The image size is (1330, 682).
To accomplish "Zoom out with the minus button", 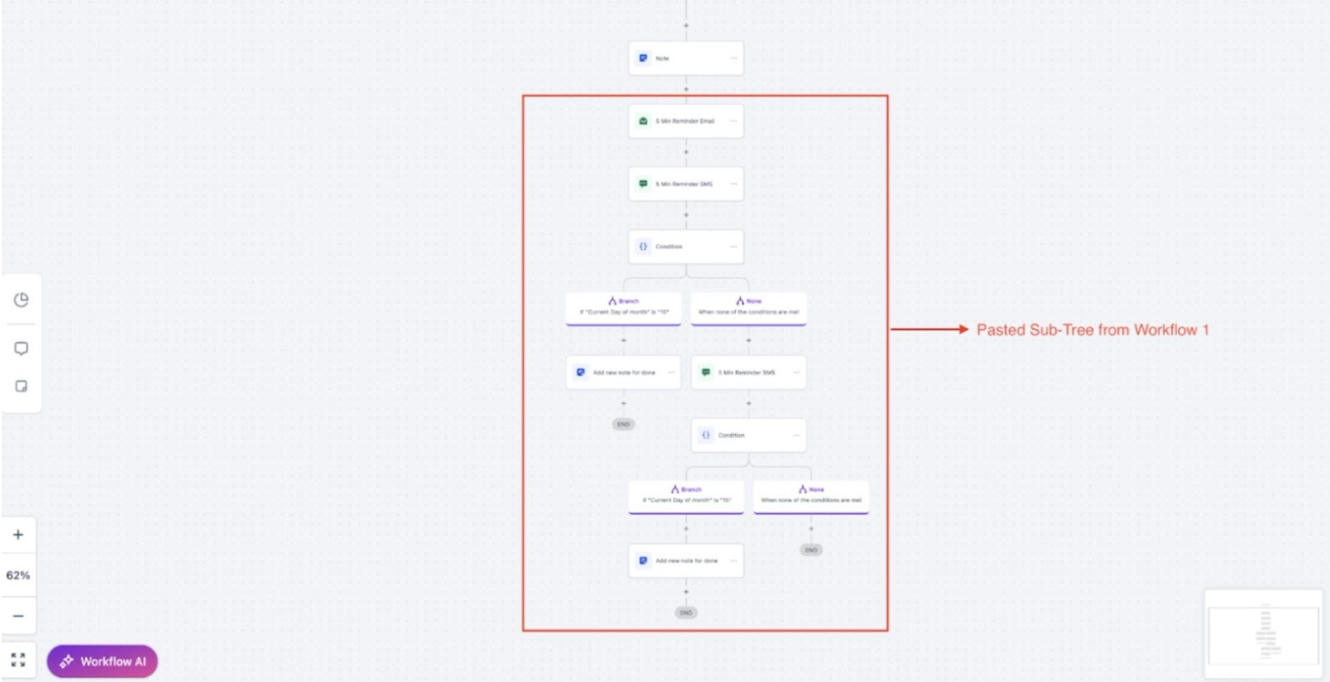I will (18, 615).
